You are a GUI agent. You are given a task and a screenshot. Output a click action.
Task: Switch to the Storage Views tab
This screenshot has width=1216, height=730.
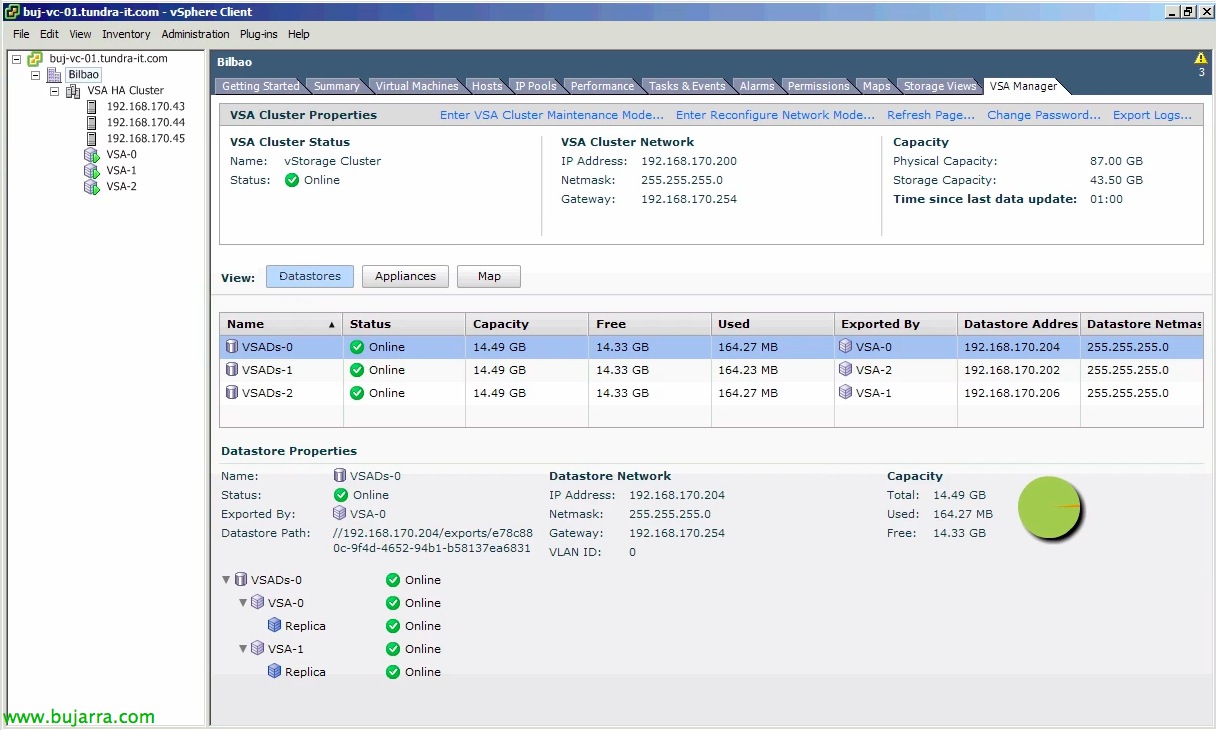(x=939, y=86)
